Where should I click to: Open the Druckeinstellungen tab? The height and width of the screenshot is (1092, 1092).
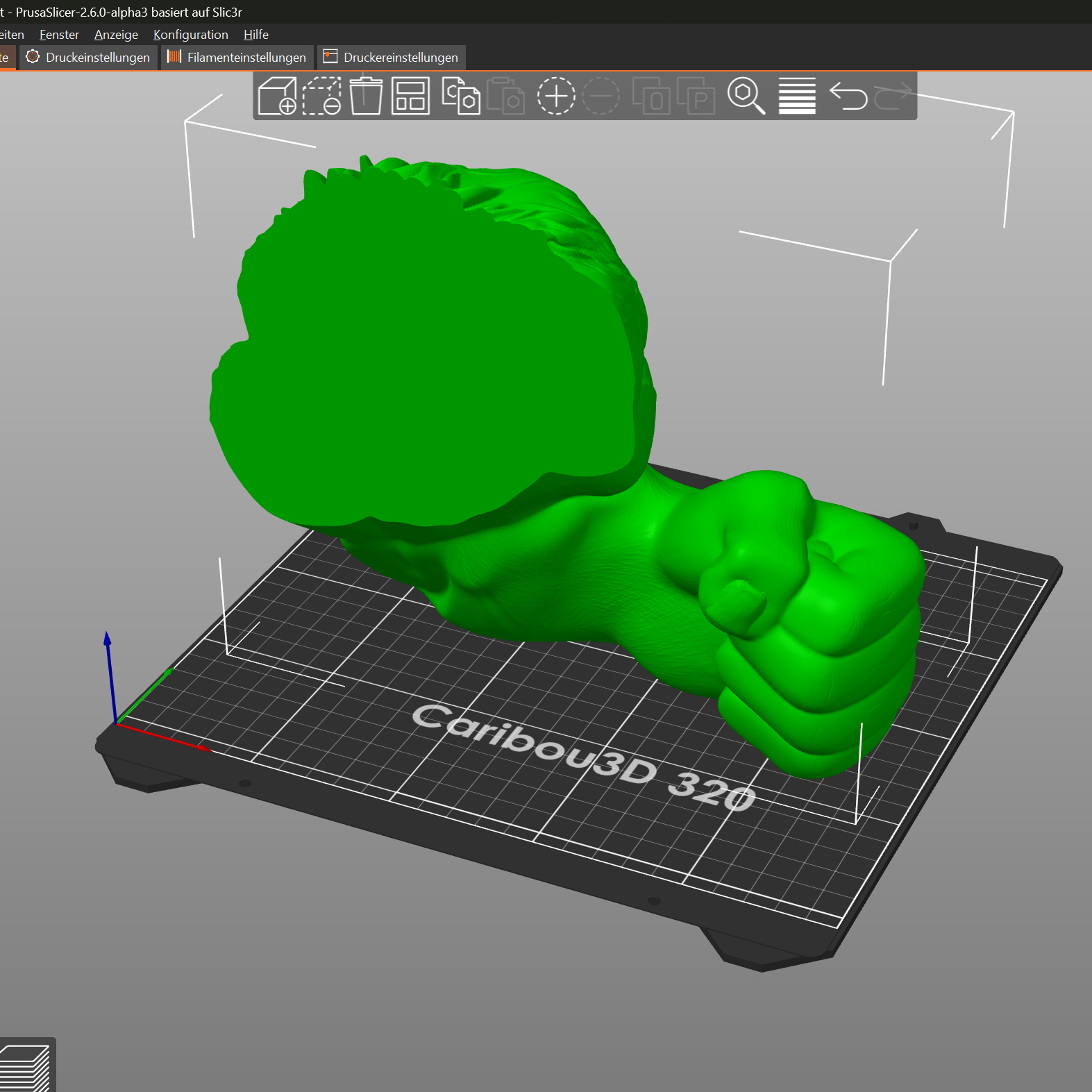tap(88, 57)
